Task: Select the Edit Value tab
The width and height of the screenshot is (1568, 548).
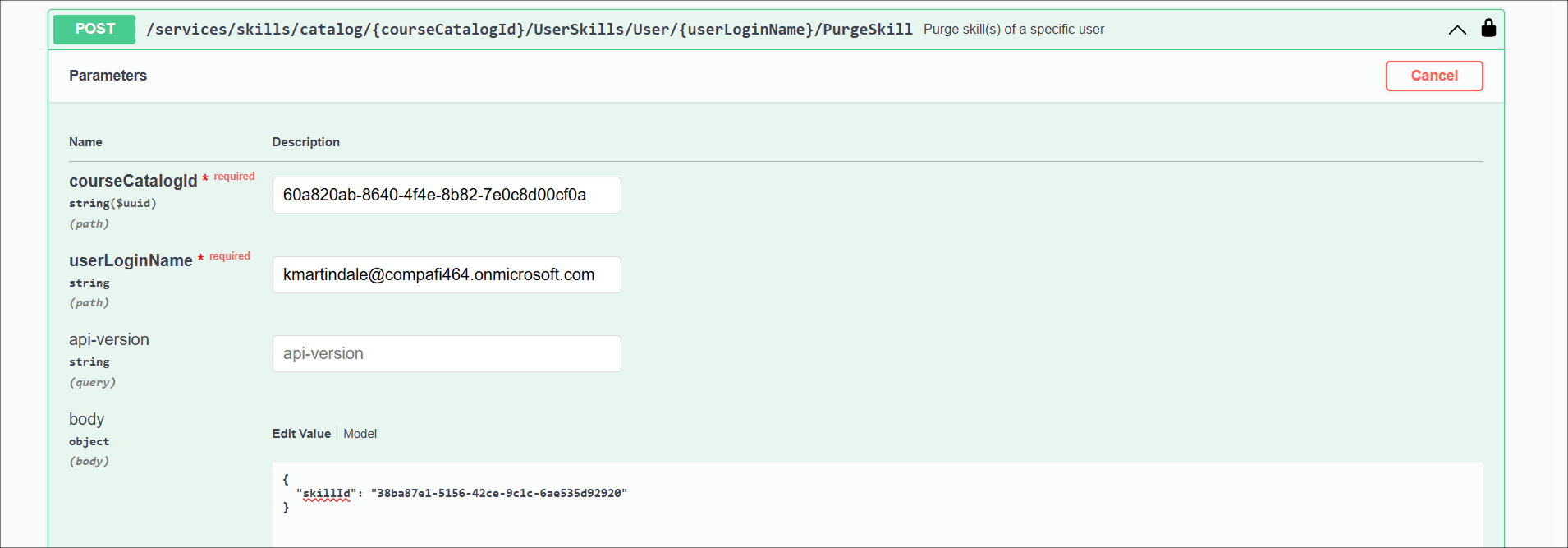Action: pos(301,434)
